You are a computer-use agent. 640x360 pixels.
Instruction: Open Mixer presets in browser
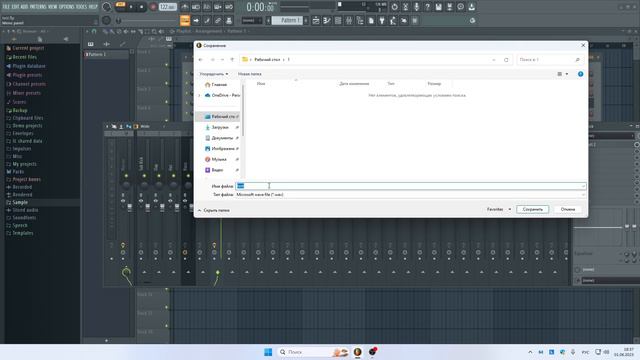[x=27, y=93]
